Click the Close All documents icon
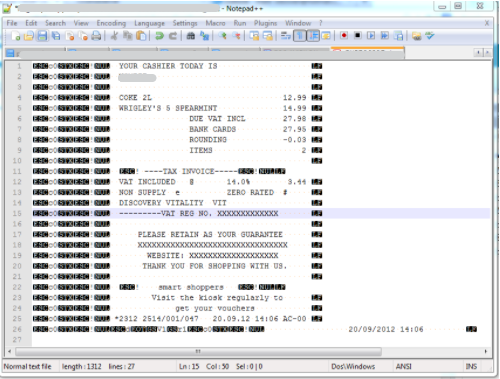500x379 pixels. (83, 36)
